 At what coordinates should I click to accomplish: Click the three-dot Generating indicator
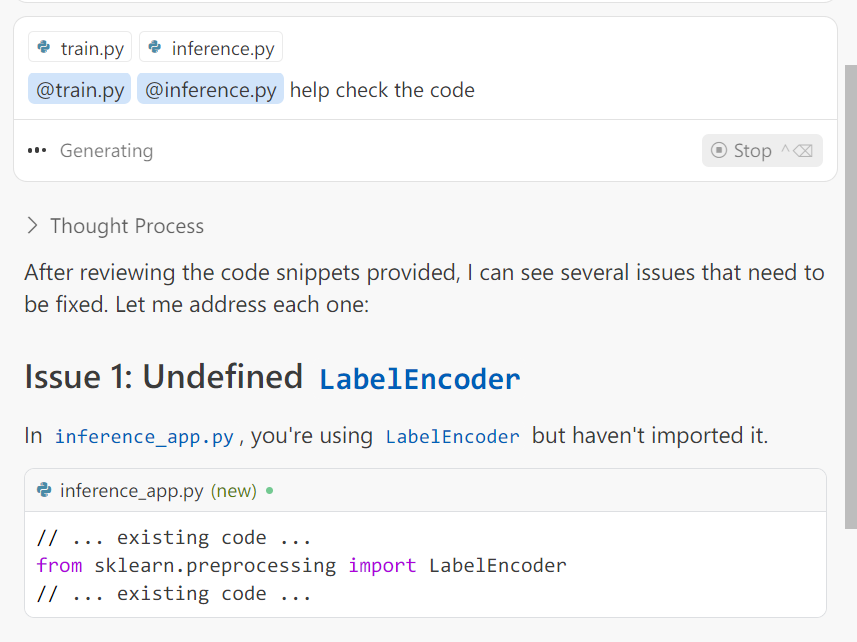(37, 150)
